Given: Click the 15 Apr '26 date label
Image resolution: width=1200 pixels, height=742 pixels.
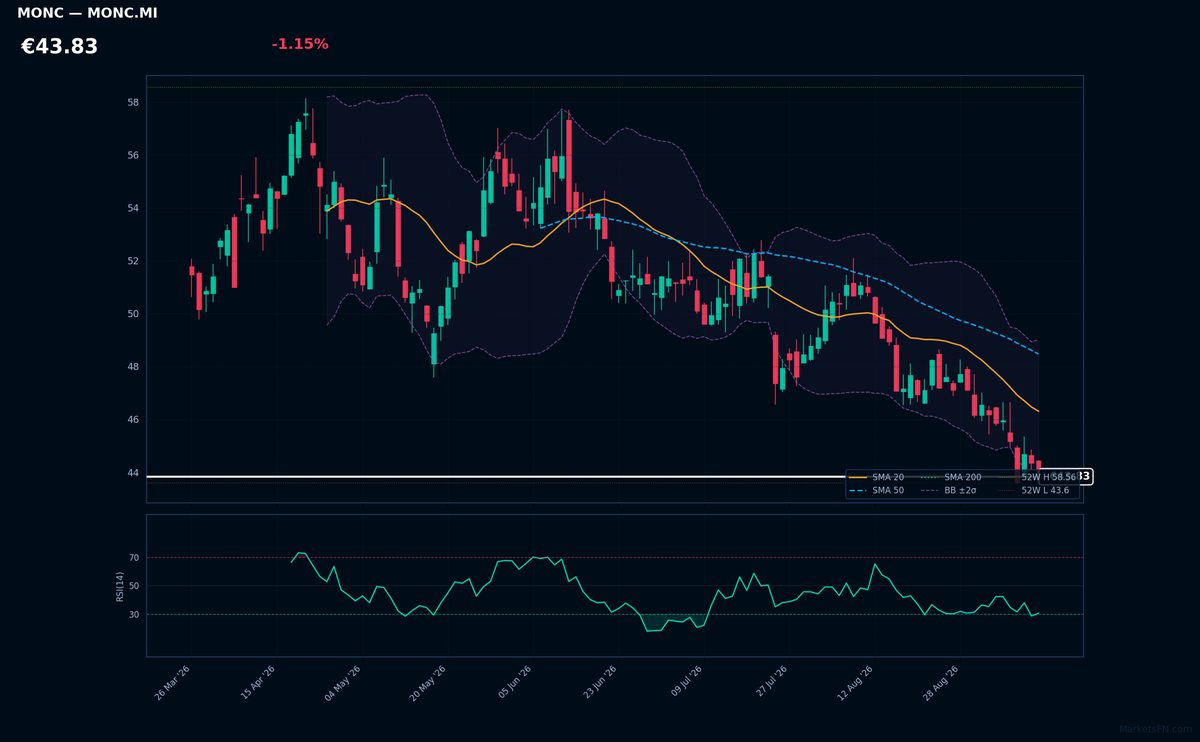Looking at the screenshot, I should 258,683.
